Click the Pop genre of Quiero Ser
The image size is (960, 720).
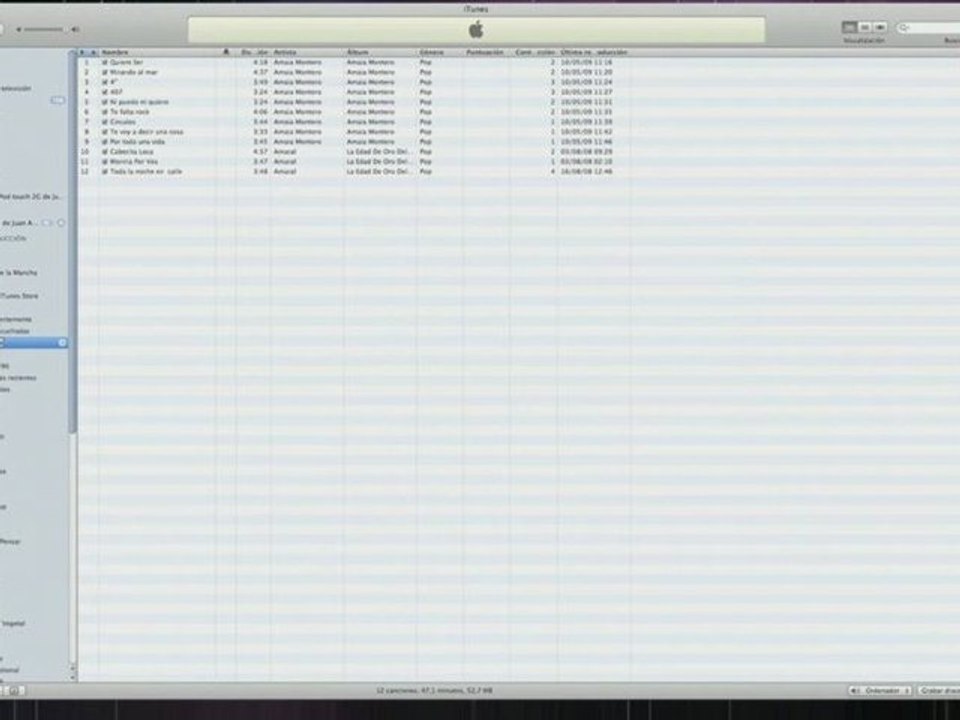tap(426, 62)
